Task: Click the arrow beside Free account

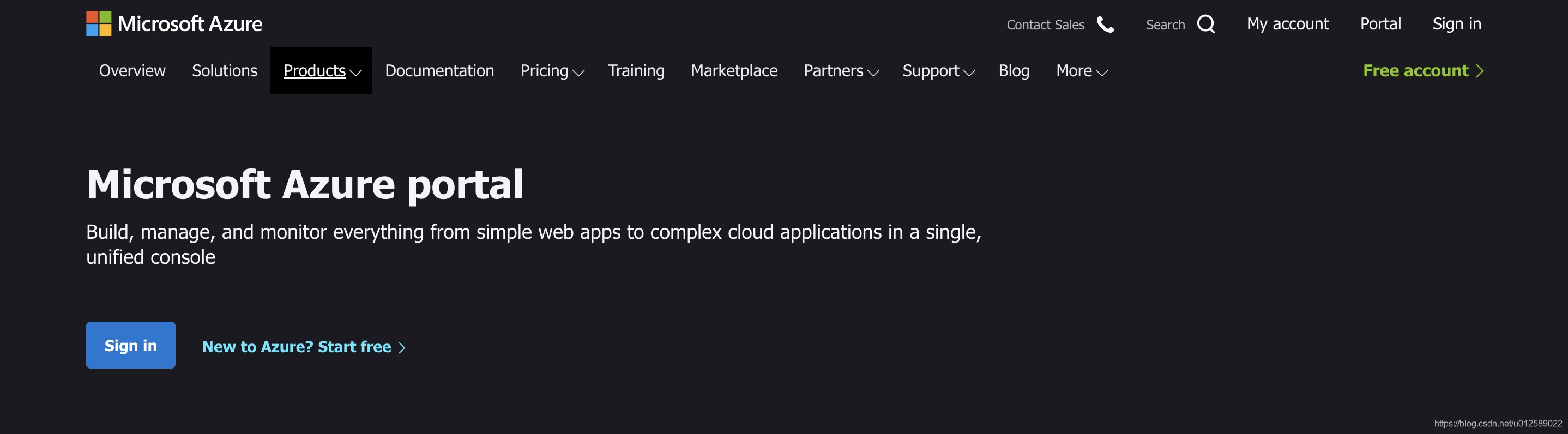Action: (x=1480, y=71)
